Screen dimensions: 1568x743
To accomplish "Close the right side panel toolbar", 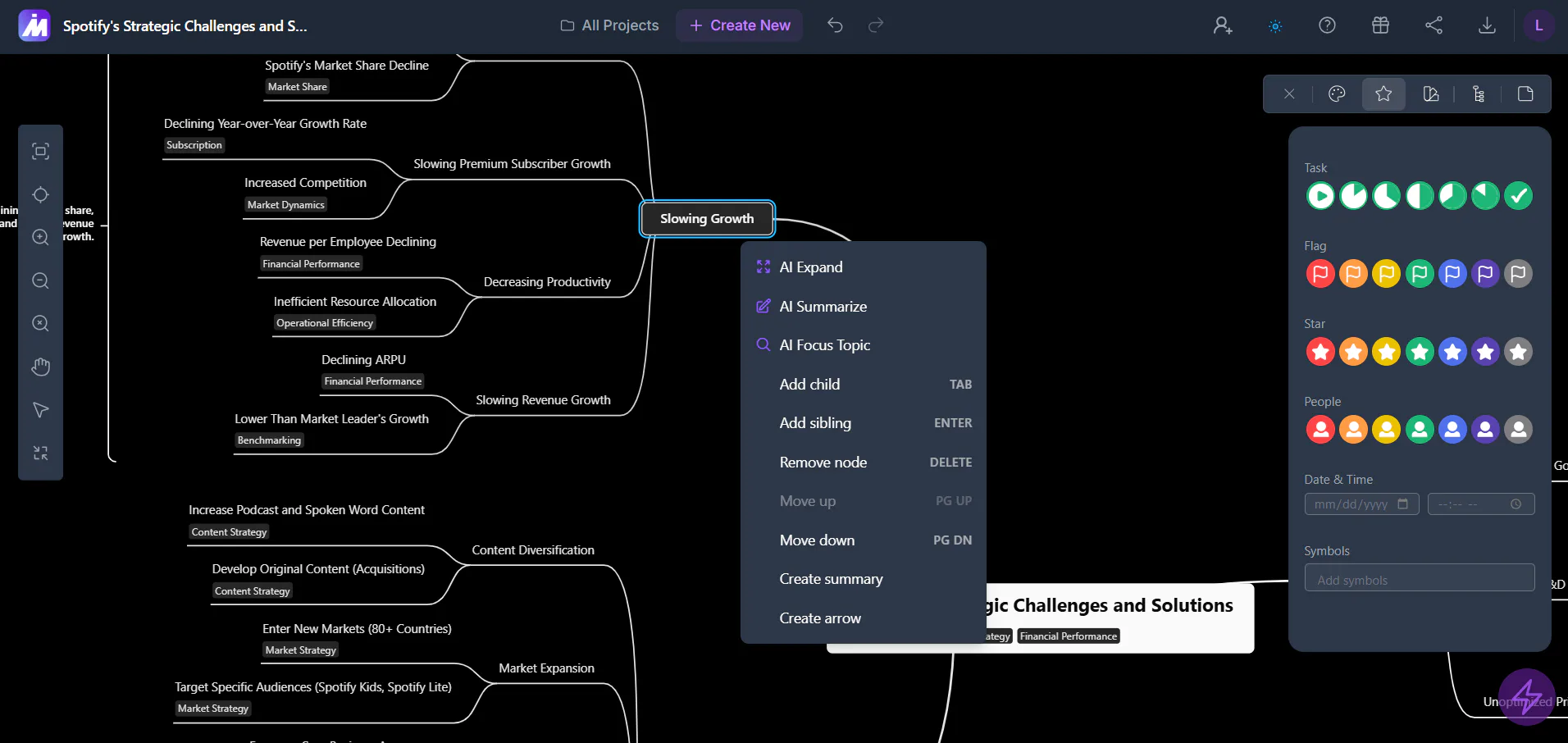I will pyautogui.click(x=1289, y=94).
